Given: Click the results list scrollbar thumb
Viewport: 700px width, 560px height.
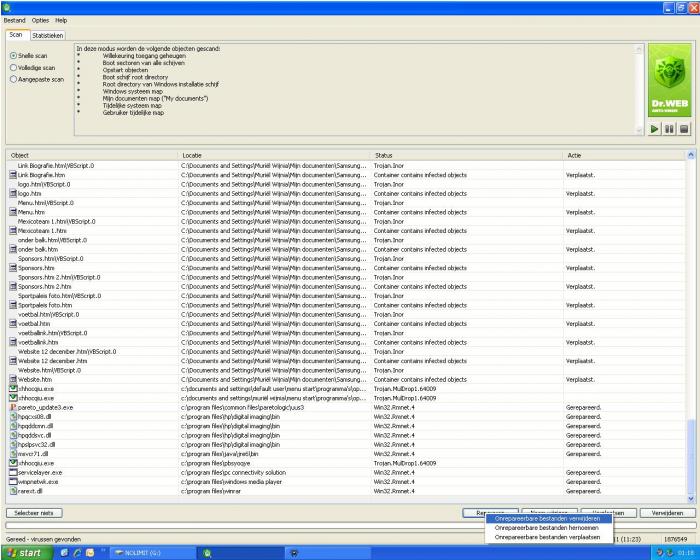Looking at the screenshot, I should click(x=691, y=456).
